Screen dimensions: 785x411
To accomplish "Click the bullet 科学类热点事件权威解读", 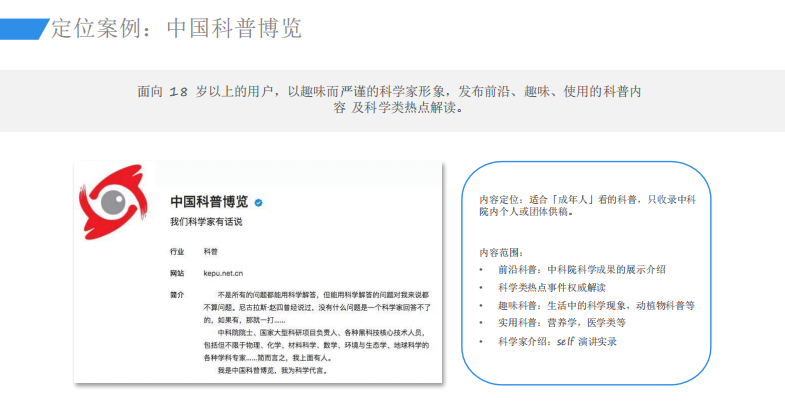I will [551, 288].
